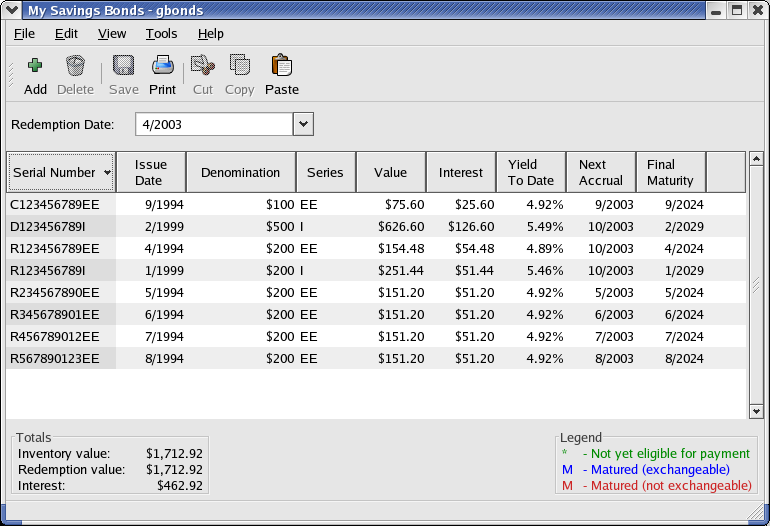The height and width of the screenshot is (526, 770).
Task: Click the Inventory value total $1,712.92
Action: pos(174,453)
